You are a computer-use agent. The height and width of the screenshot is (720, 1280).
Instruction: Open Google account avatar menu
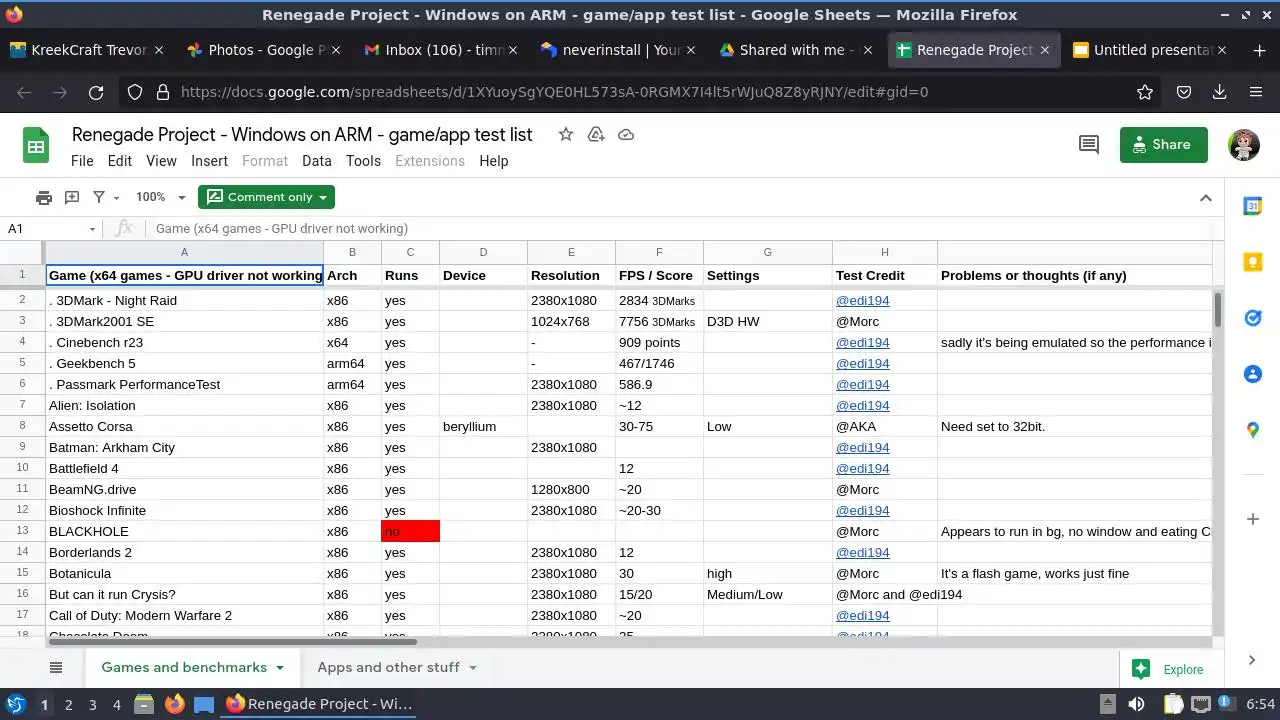[1244, 145]
